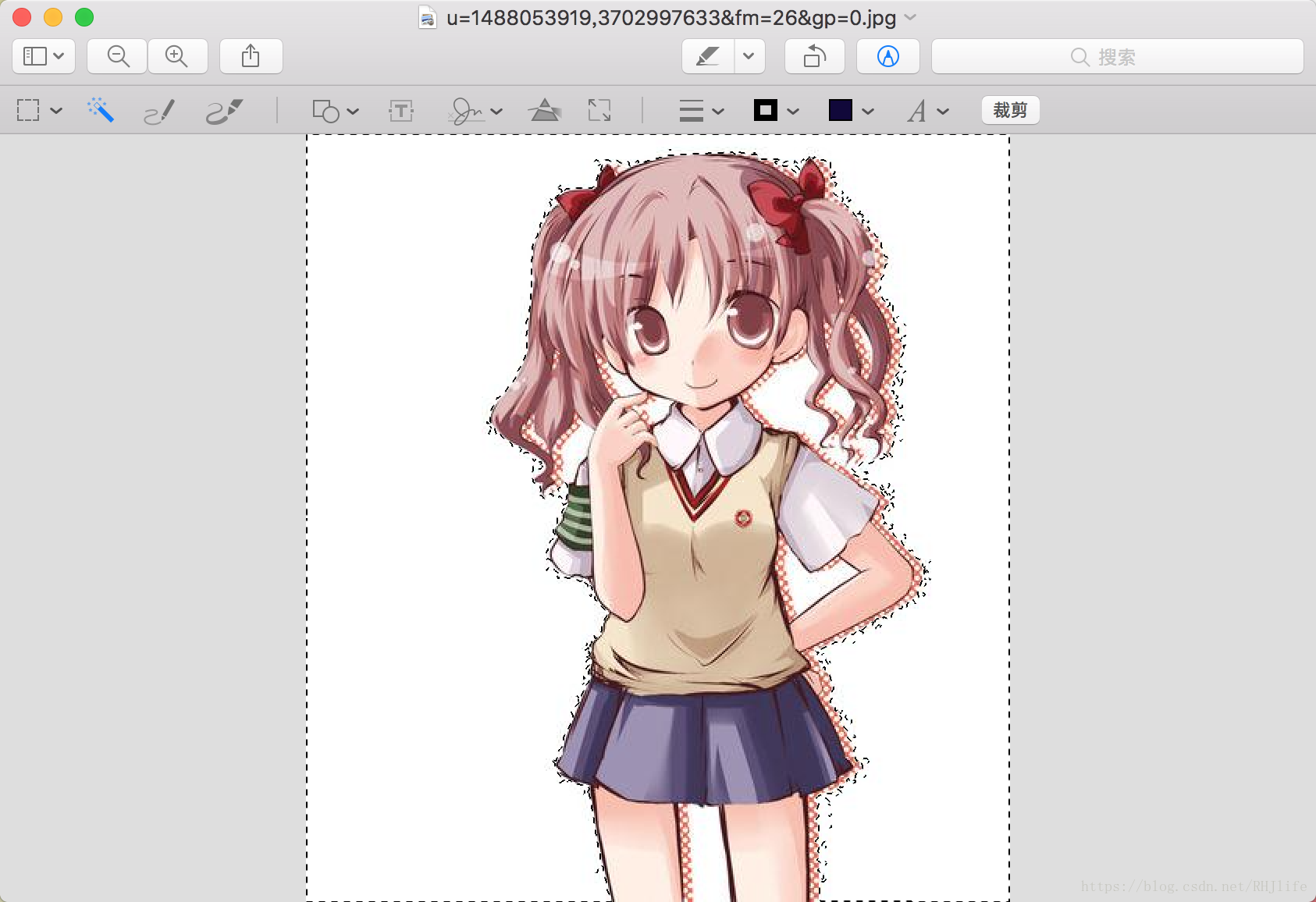The height and width of the screenshot is (902, 1316).
Task: Open the Adjust Size tool
Action: [599, 110]
